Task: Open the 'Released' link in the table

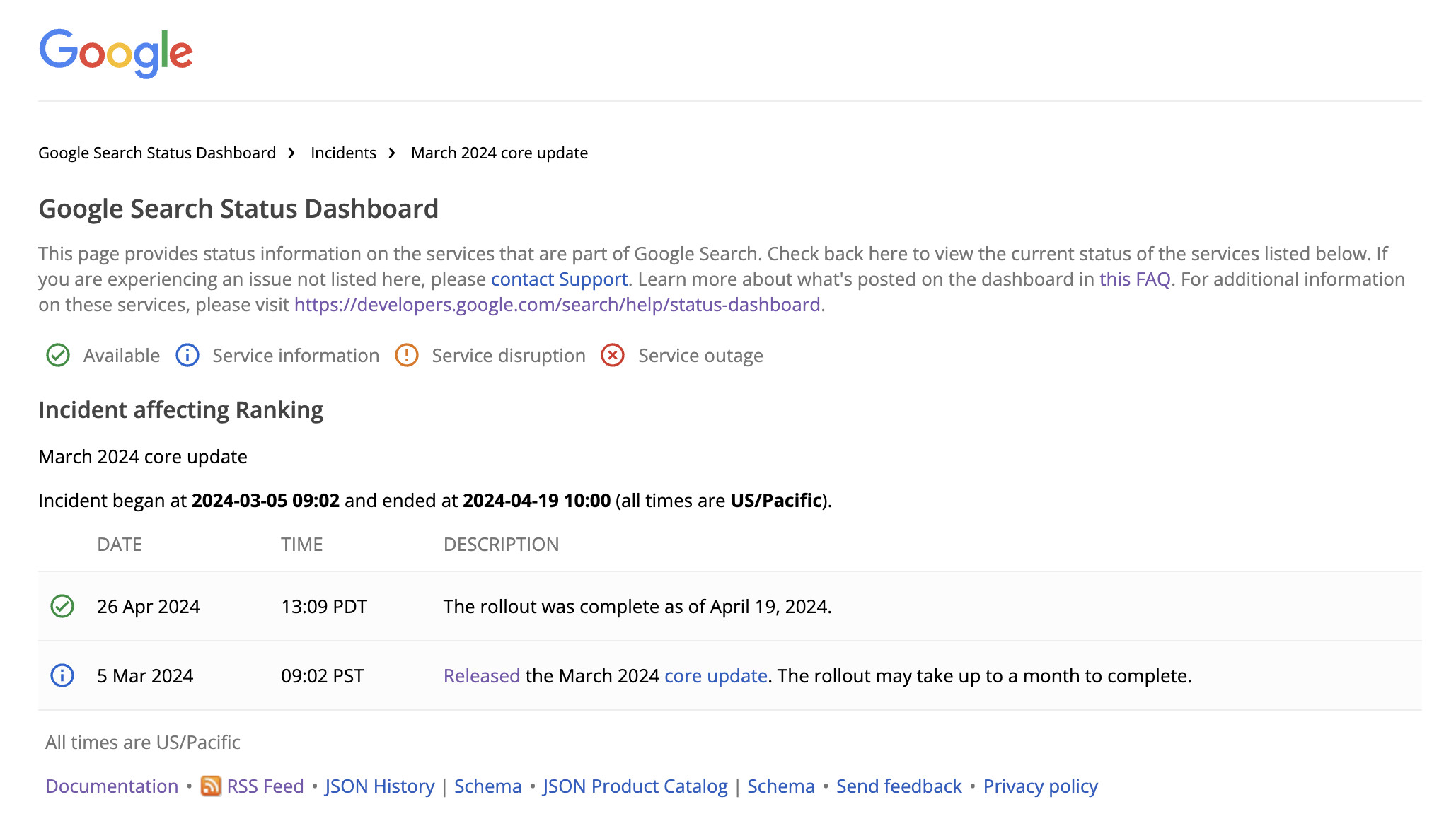Action: point(480,675)
